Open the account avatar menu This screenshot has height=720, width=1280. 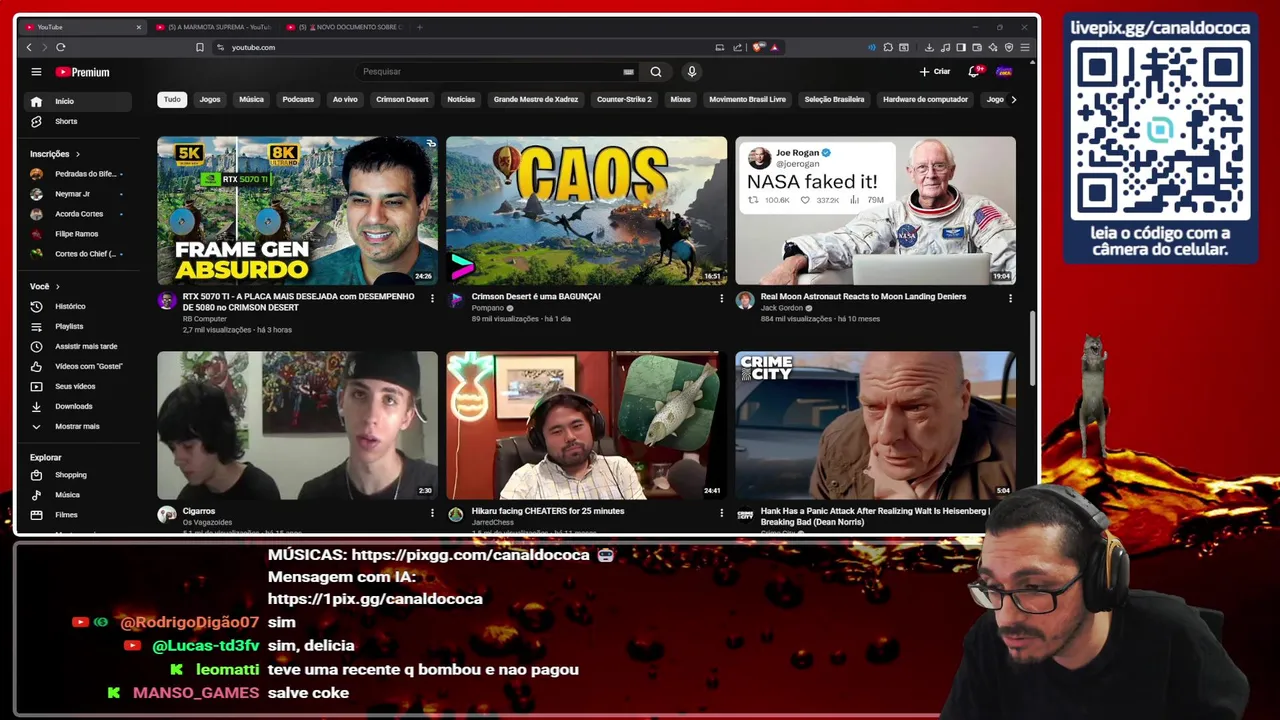(x=1005, y=72)
